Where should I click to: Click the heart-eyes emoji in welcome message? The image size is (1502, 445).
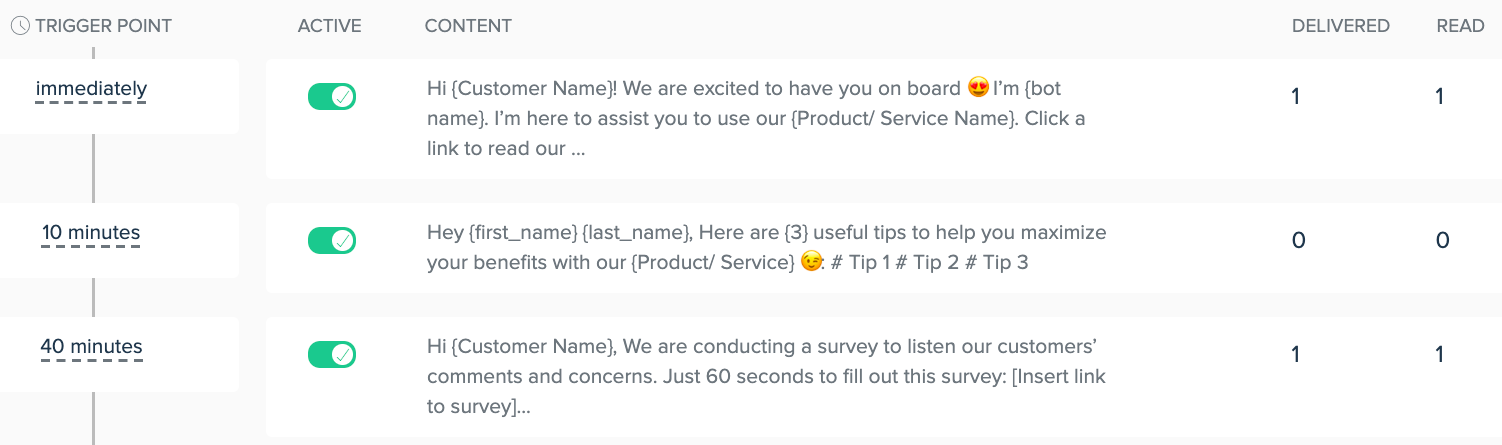click(x=979, y=88)
